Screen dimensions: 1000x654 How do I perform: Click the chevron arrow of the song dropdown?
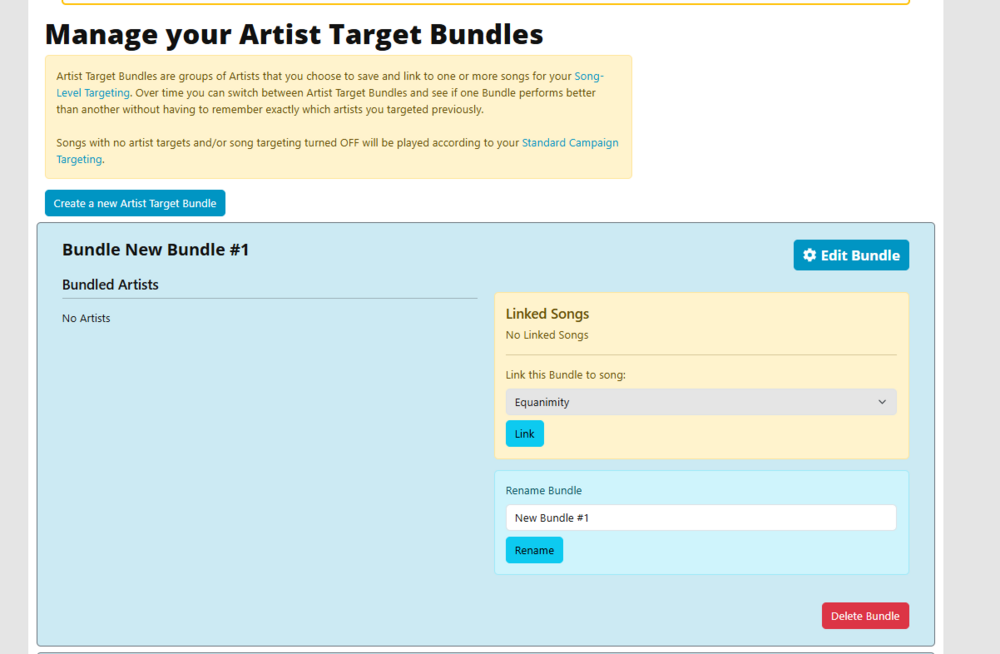(x=882, y=402)
